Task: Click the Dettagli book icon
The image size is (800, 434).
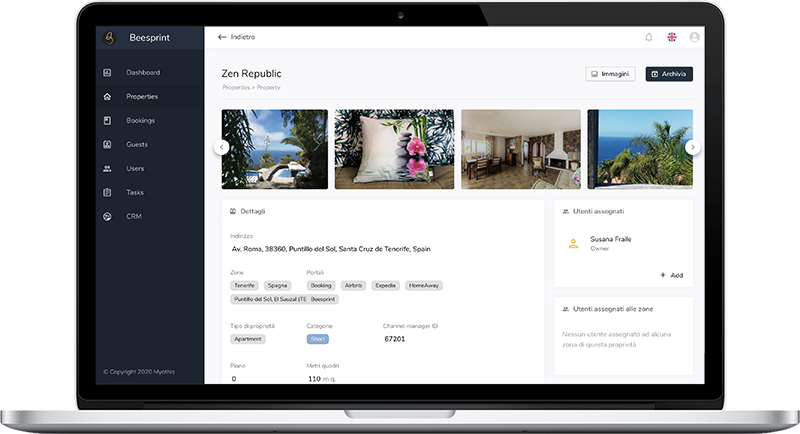Action: (233, 211)
